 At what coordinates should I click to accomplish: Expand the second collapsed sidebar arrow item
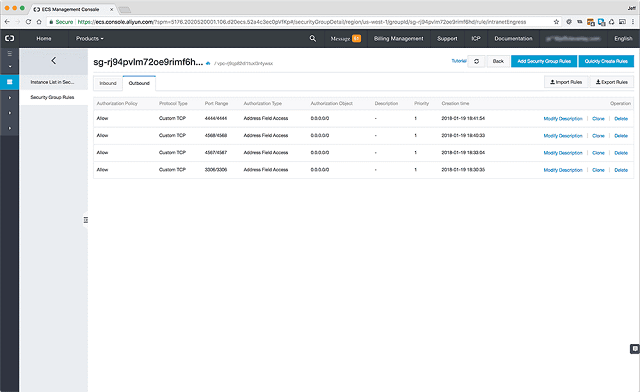click(10, 113)
